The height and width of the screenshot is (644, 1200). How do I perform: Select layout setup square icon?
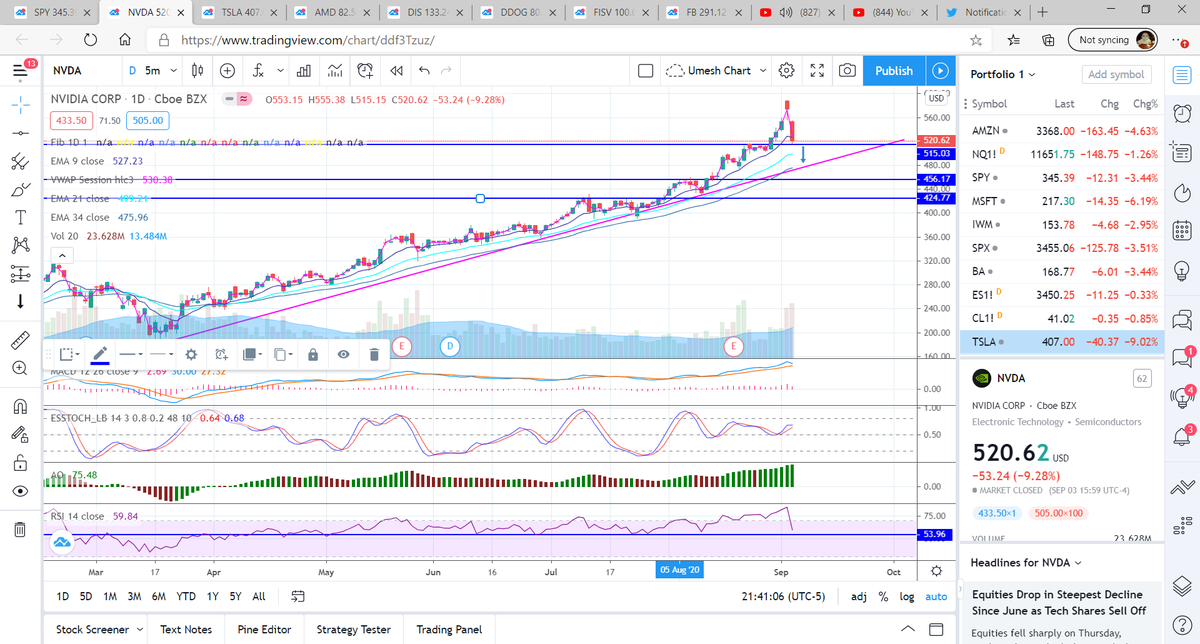point(645,71)
